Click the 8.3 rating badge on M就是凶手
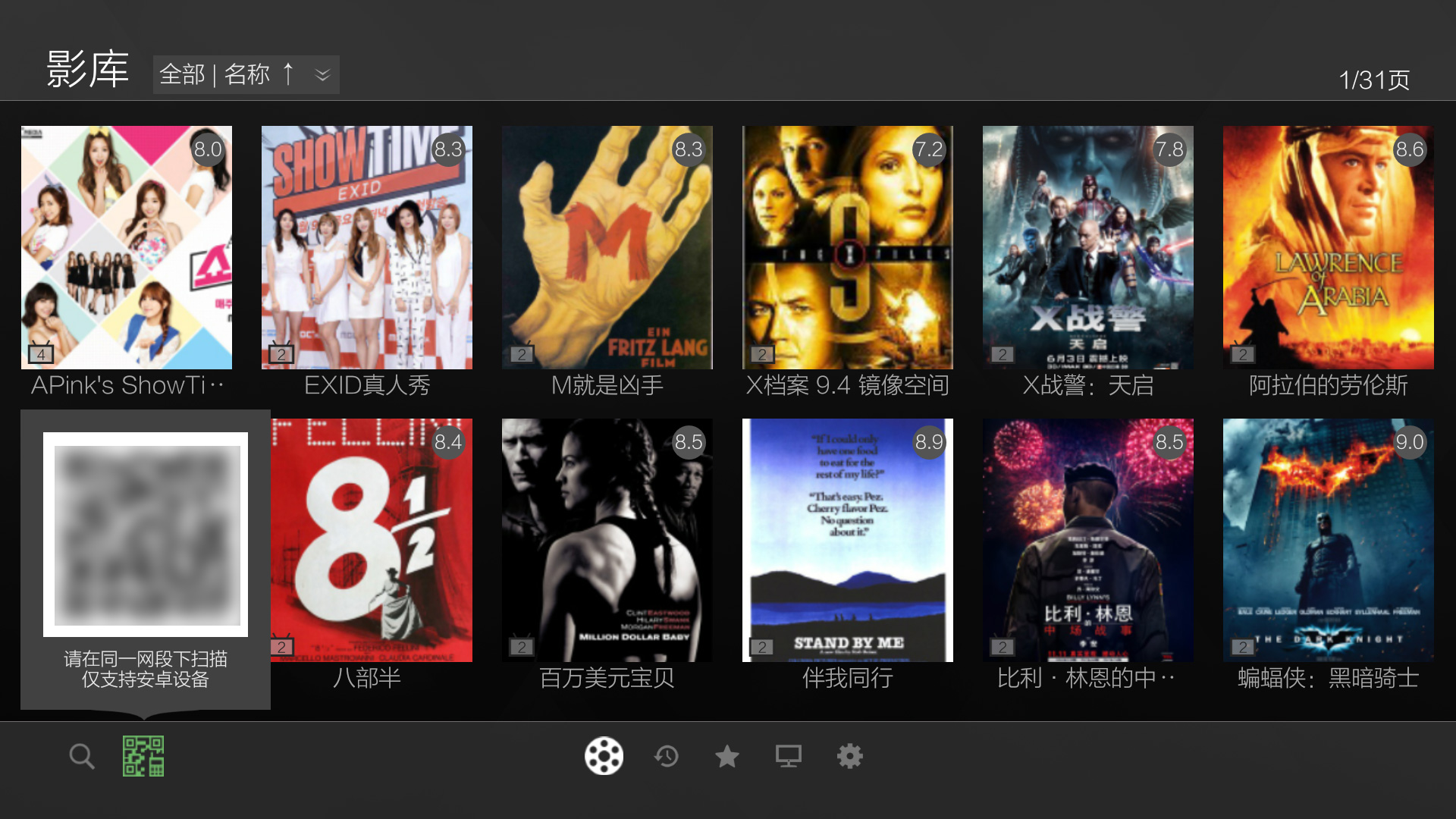This screenshot has height=819, width=1456. pos(689,149)
